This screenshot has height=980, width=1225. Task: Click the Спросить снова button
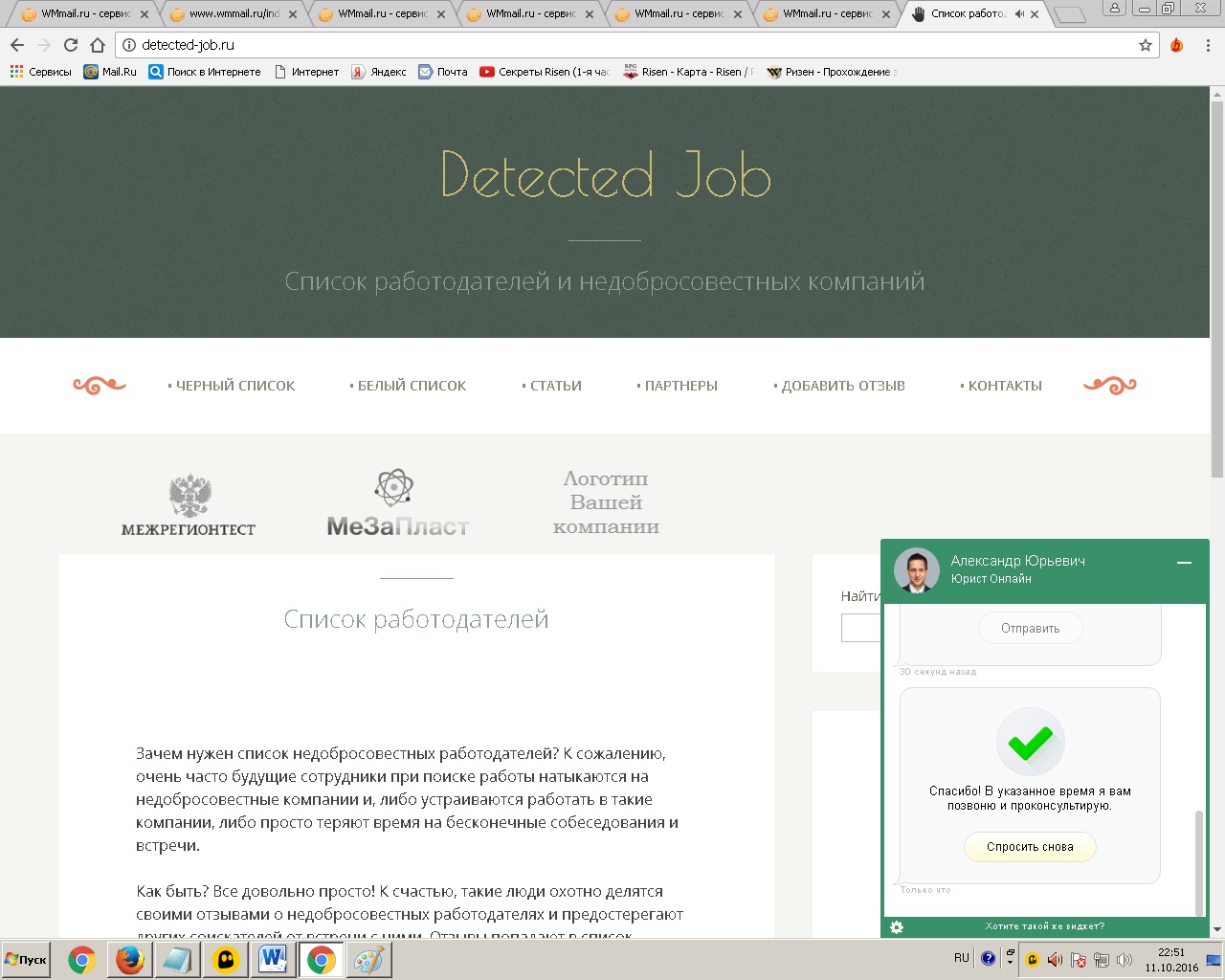tap(1030, 847)
